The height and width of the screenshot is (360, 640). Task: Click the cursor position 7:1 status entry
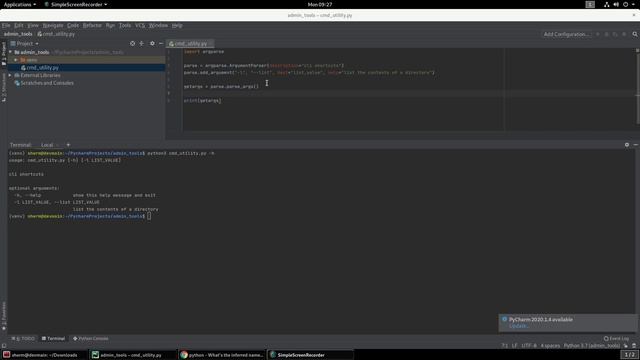pyautogui.click(x=505, y=346)
